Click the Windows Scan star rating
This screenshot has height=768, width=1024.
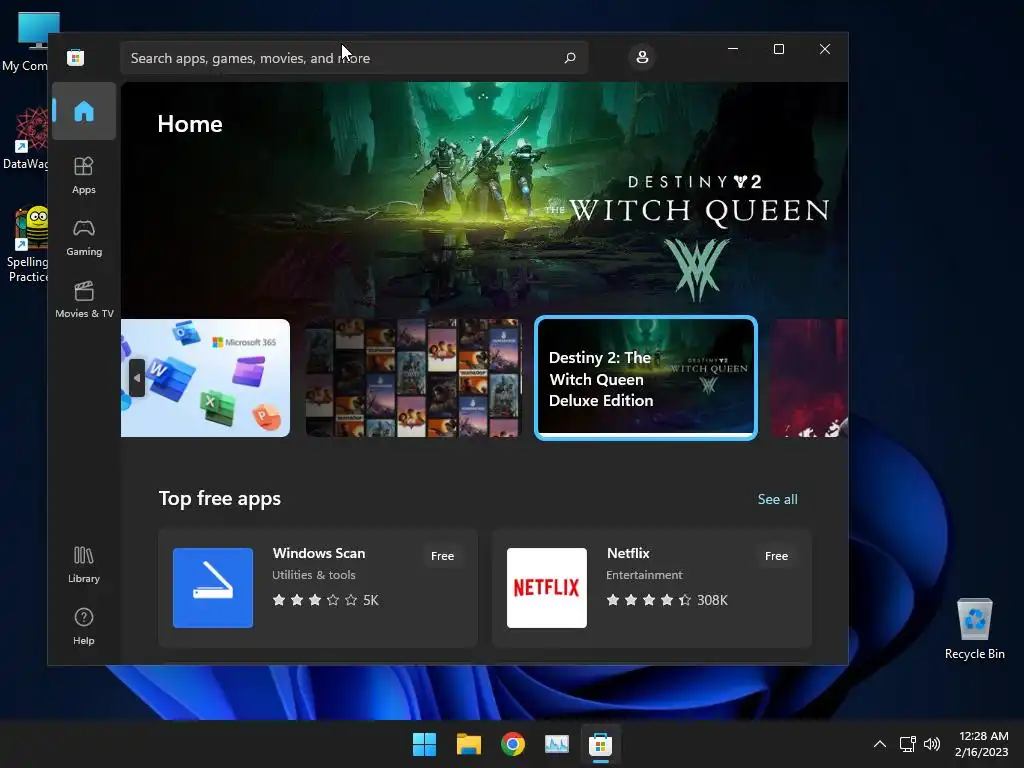pos(325,600)
